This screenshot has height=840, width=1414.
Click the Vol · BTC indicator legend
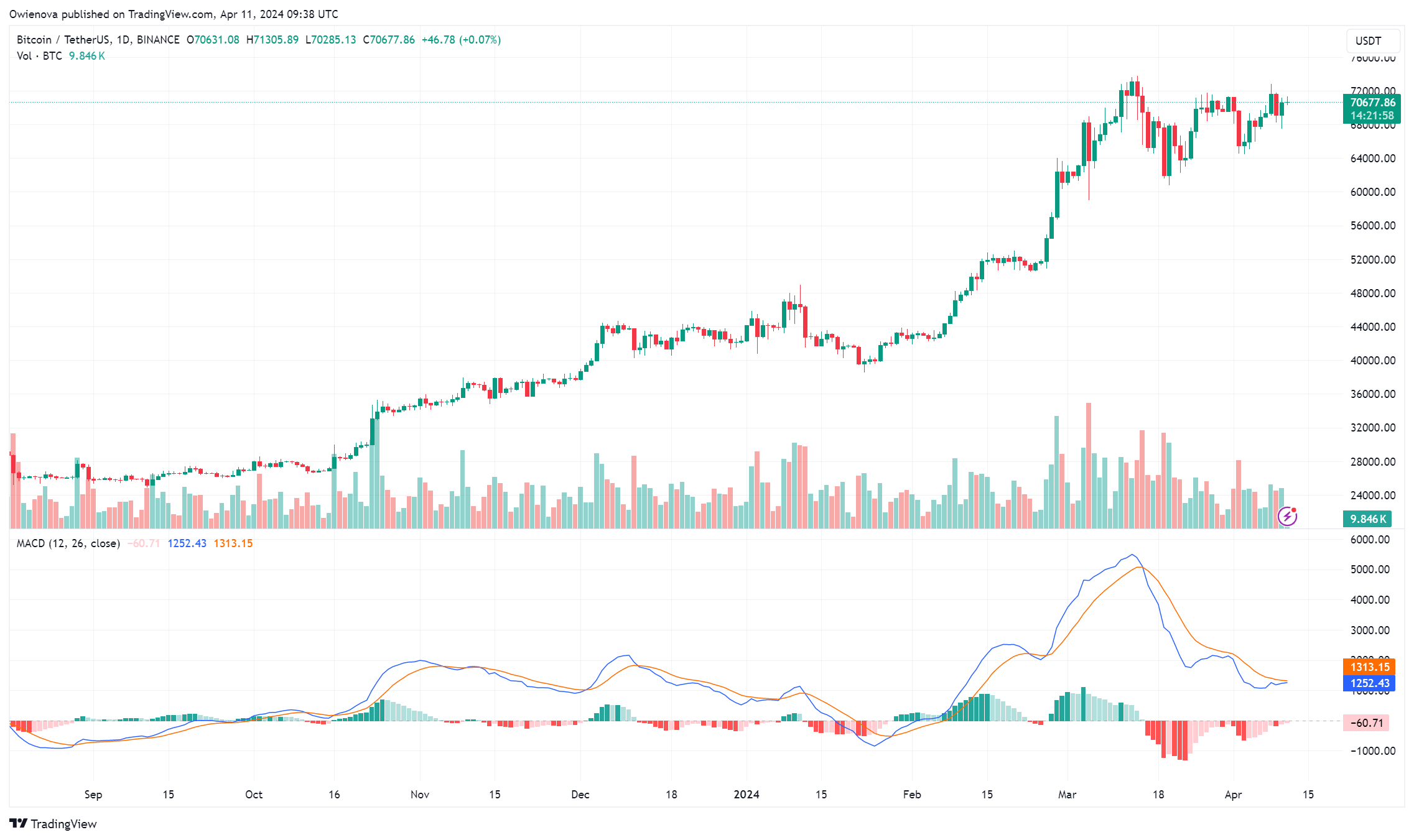click(x=39, y=56)
